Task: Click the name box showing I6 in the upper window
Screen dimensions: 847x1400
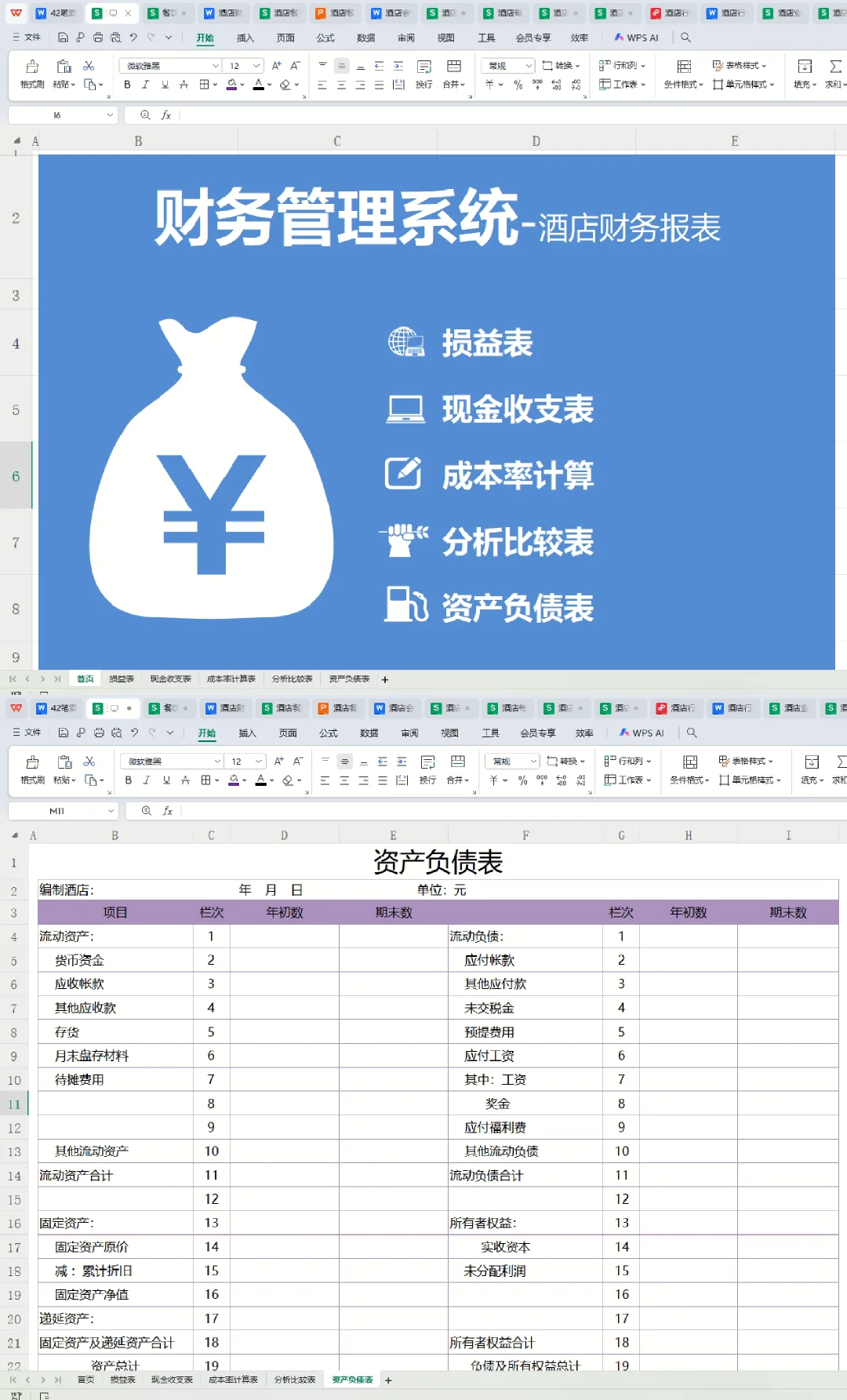Action: pyautogui.click(x=56, y=115)
